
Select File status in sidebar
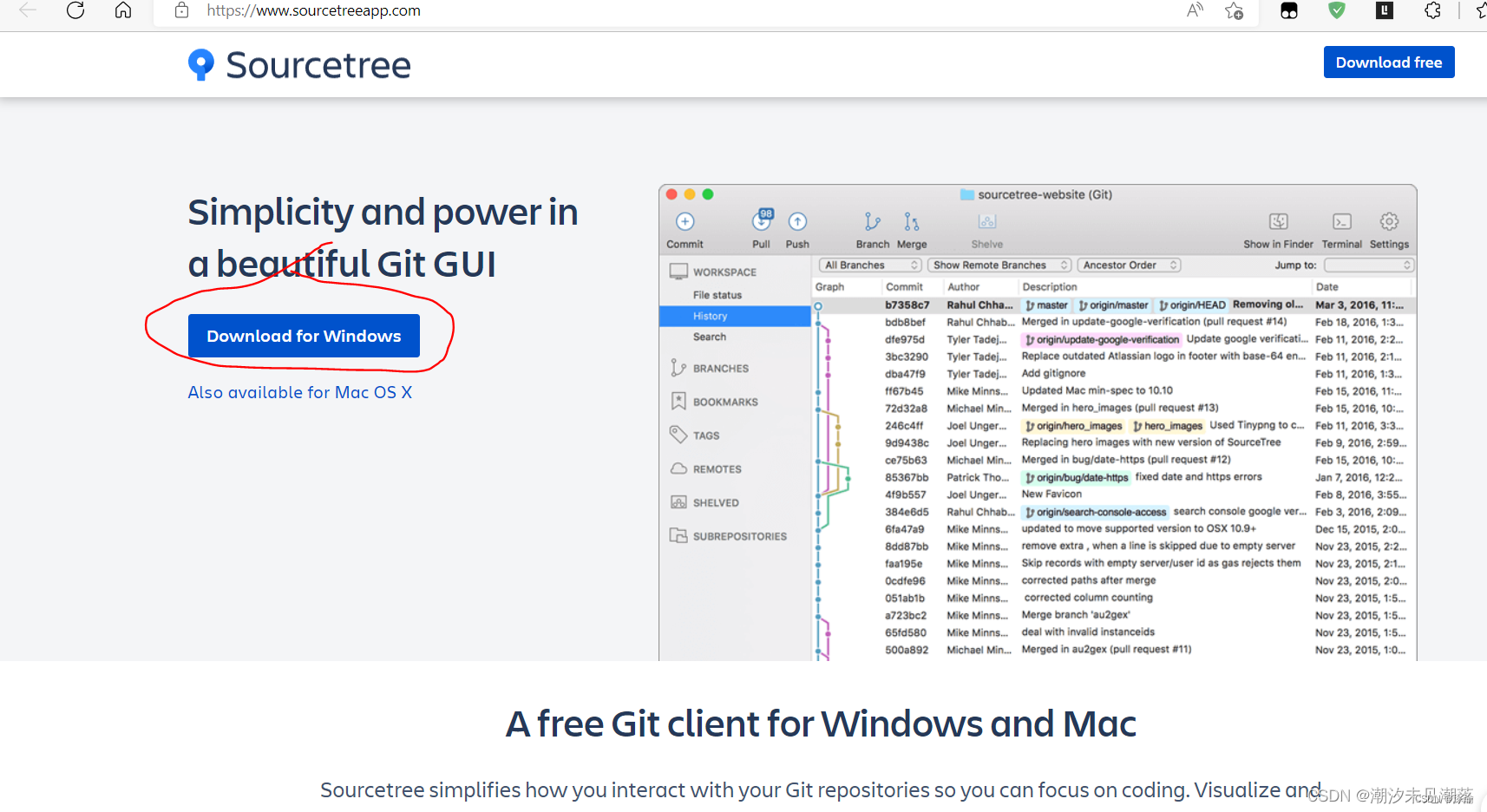coord(717,295)
